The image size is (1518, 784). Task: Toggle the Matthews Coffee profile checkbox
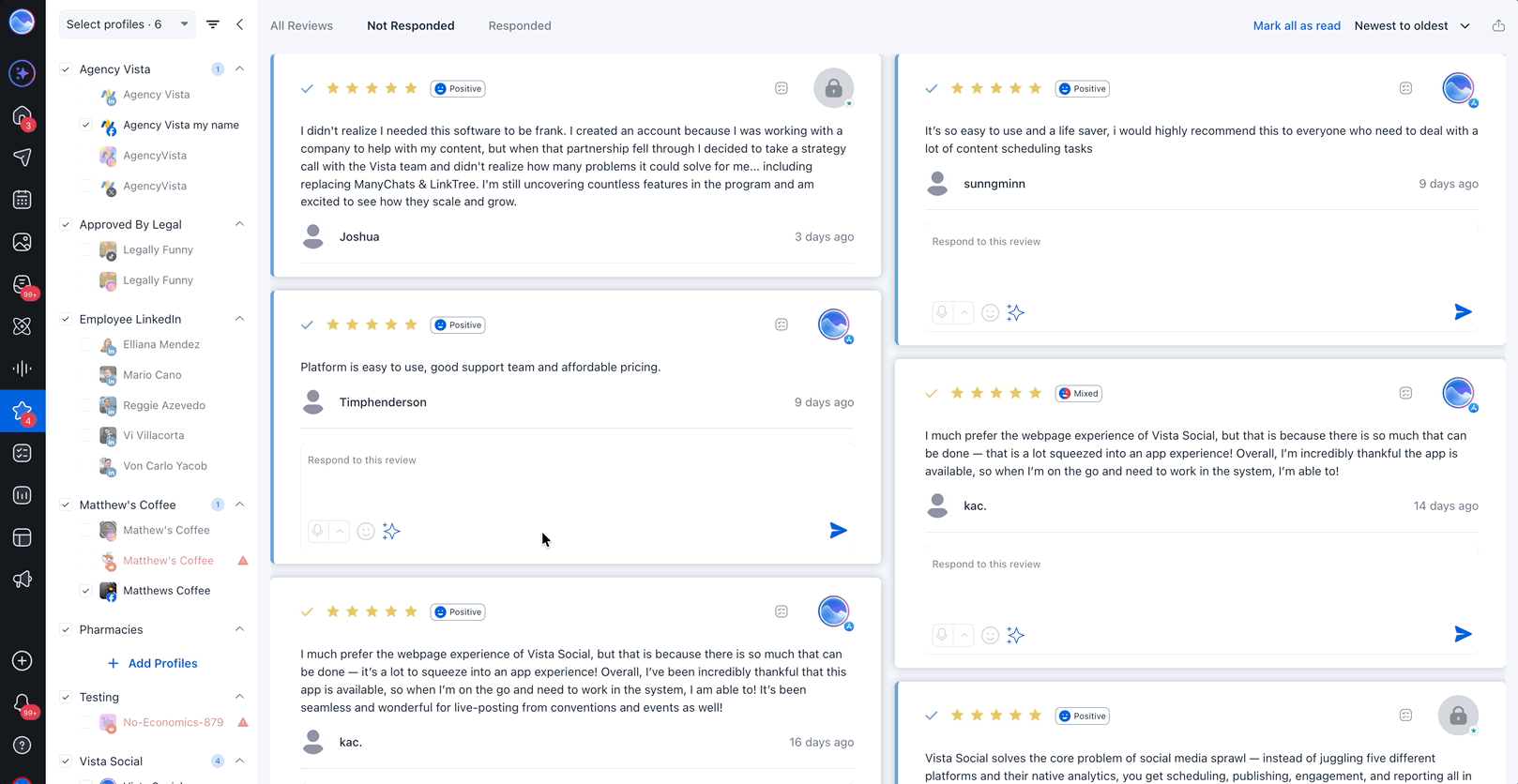(x=85, y=591)
